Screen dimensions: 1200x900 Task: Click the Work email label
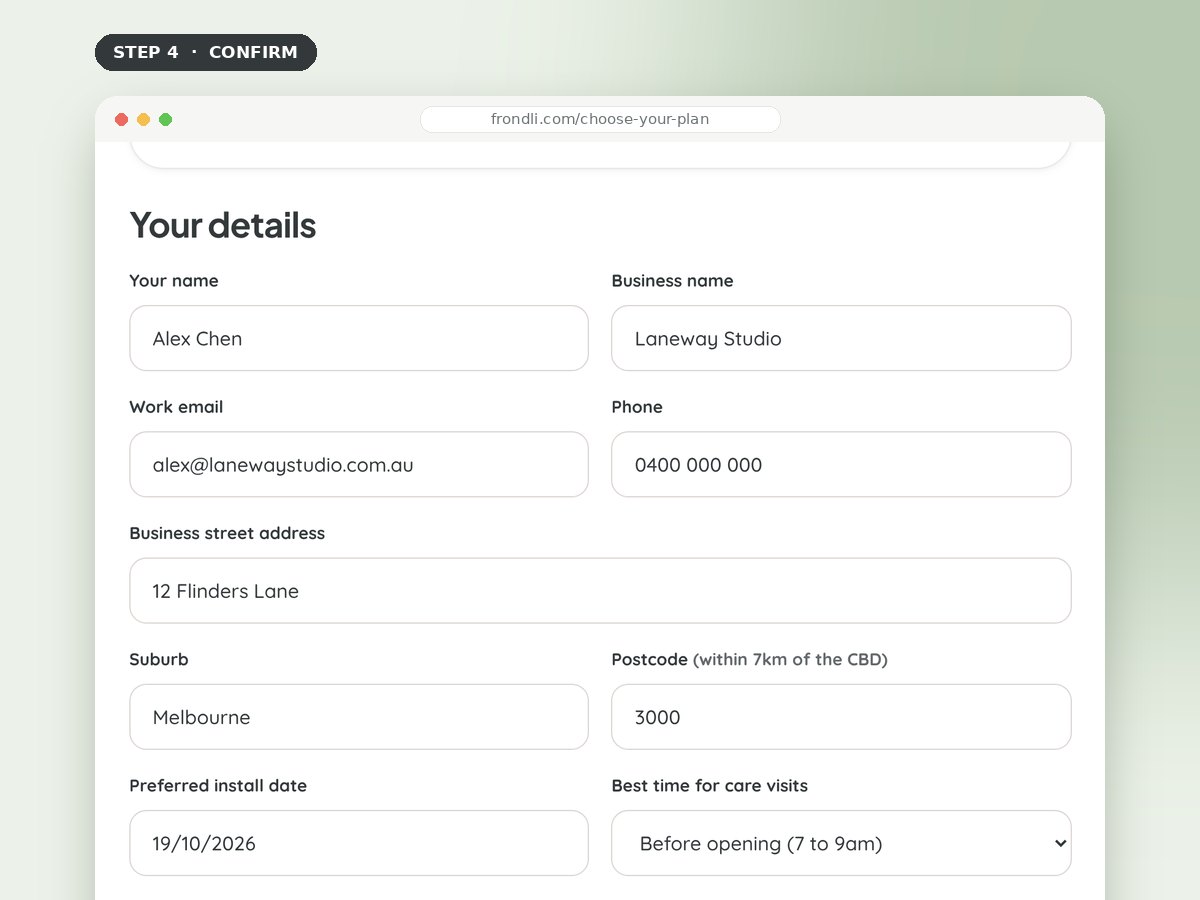176,407
